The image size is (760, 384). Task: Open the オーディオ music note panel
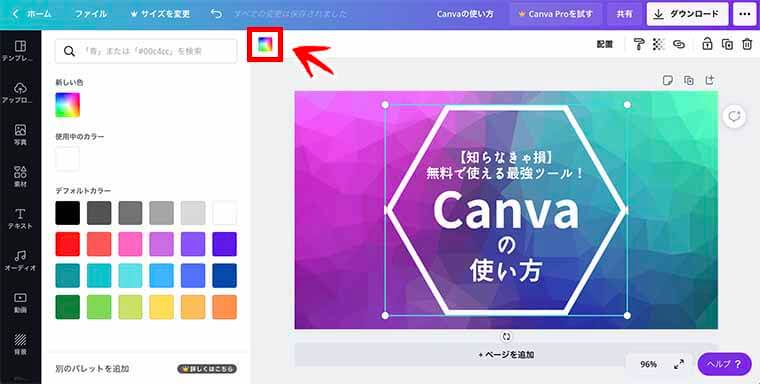pos(20,260)
